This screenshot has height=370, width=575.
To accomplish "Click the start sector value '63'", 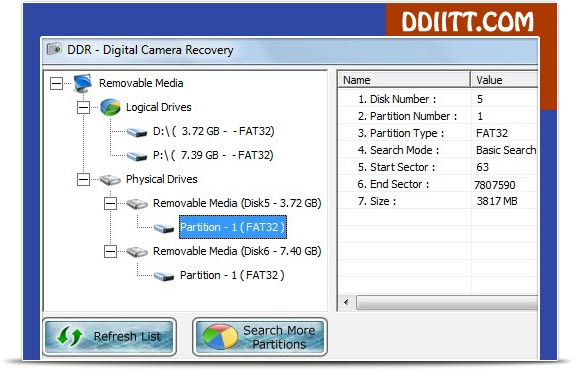I will coord(482,167).
